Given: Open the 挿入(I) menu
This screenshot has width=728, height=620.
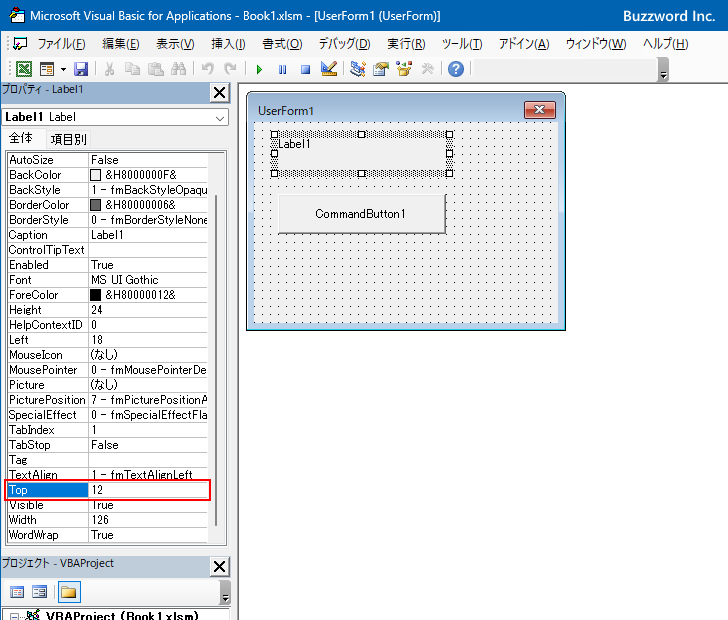Looking at the screenshot, I should (228, 44).
